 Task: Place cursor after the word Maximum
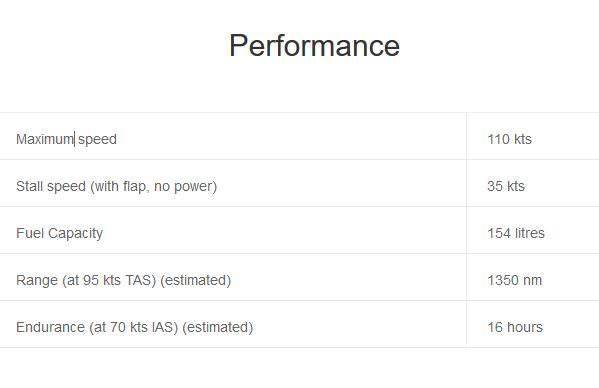(74, 139)
